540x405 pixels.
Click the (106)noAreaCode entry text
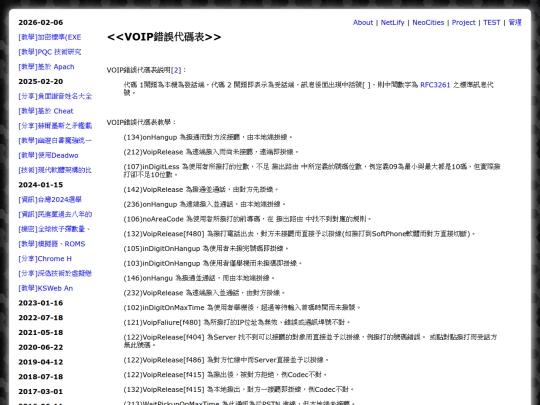(x=247, y=219)
